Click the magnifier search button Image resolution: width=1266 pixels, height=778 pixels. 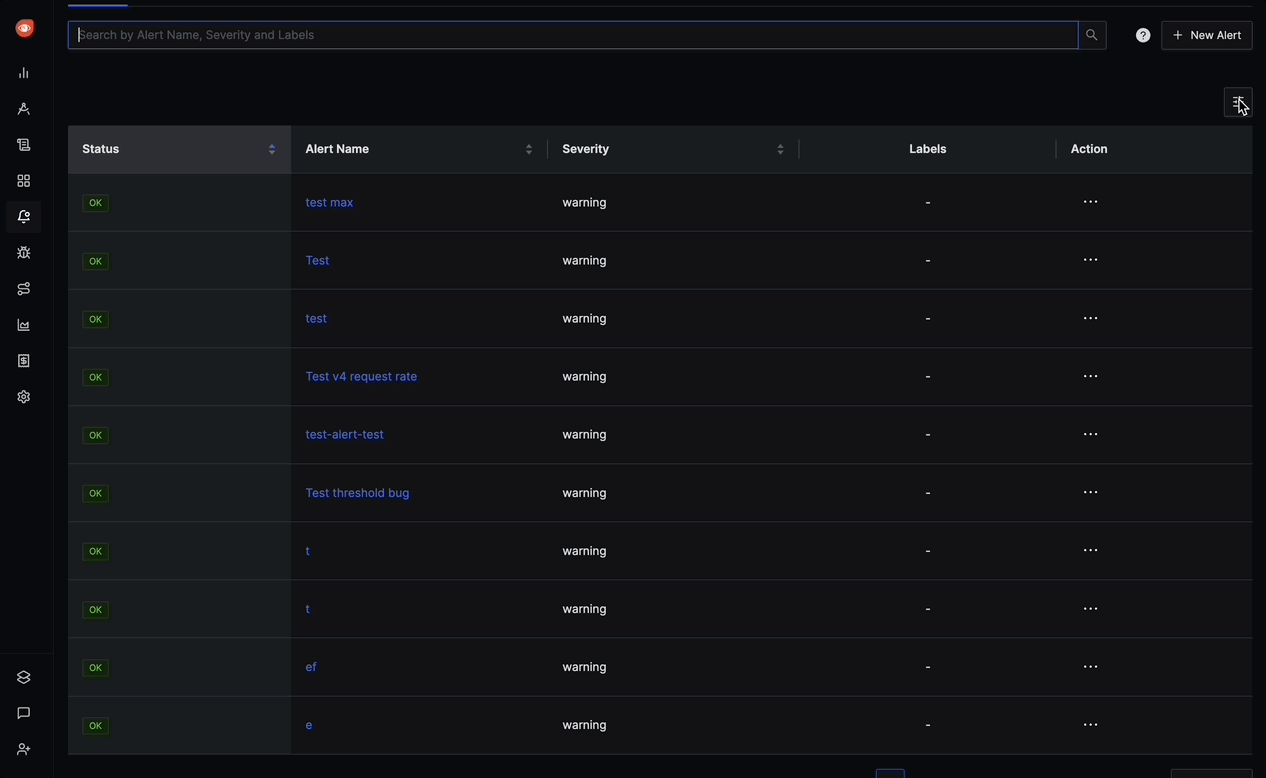coord(1092,35)
